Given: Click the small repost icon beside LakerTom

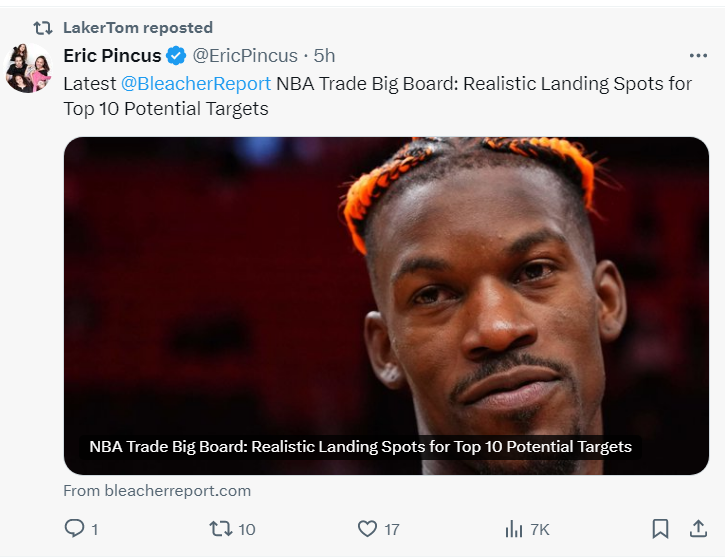Looking at the screenshot, I should pyautogui.click(x=43, y=27).
